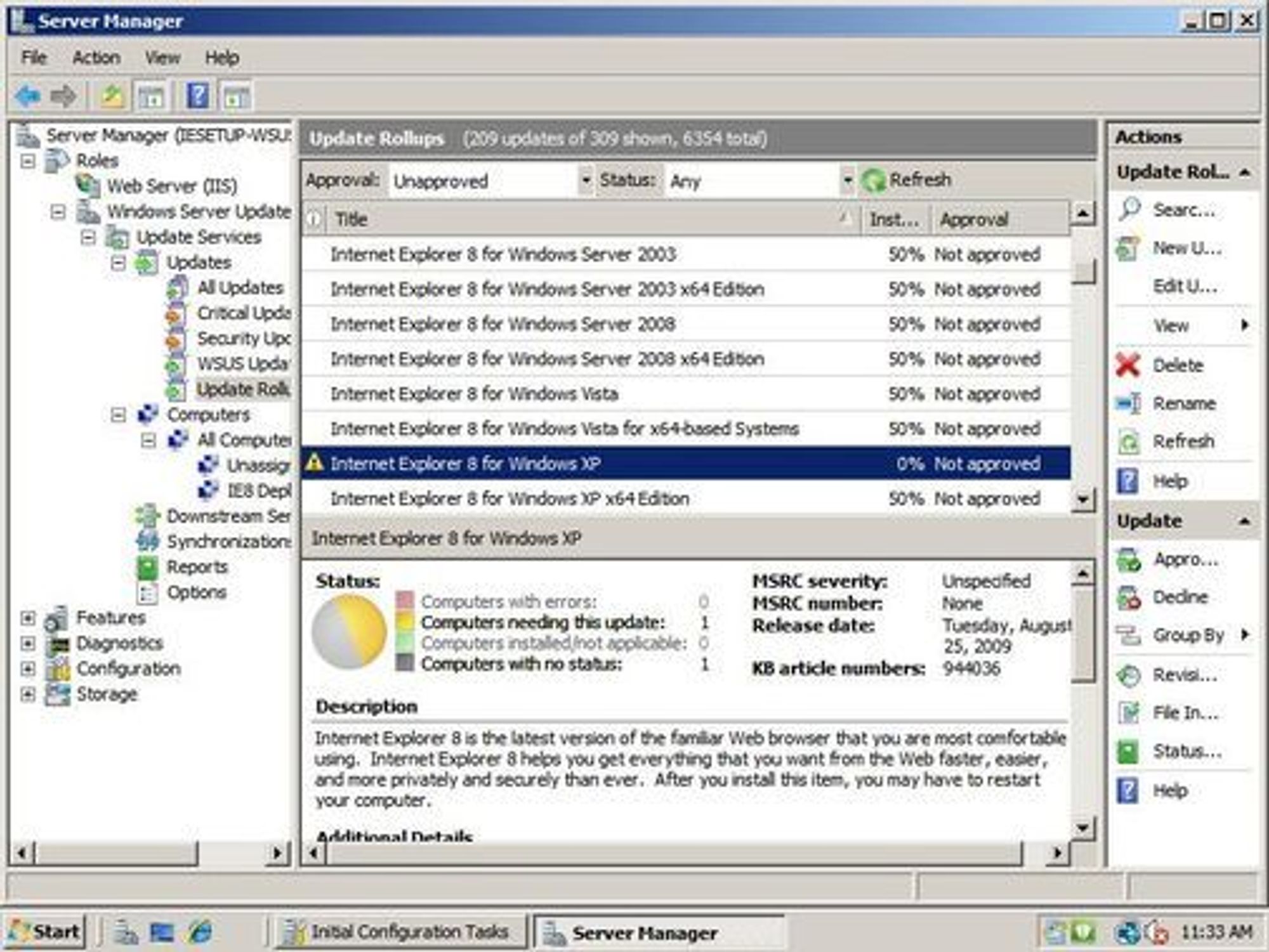Select the Unassigned Computers tree item
This screenshot has height=952, width=1269.
pos(258,466)
